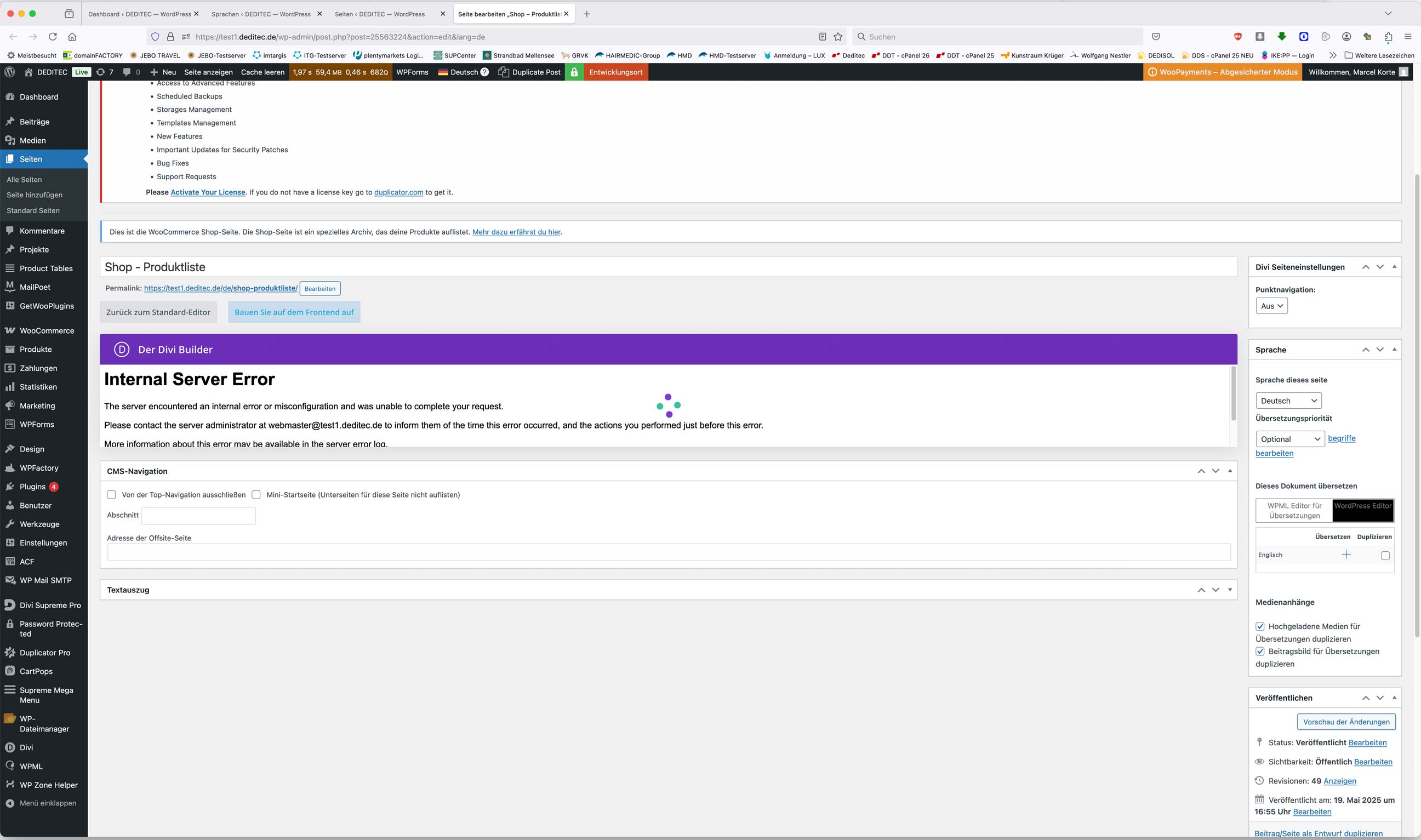
Task: Open the Pocket save icon
Action: pyautogui.click(x=1156, y=37)
